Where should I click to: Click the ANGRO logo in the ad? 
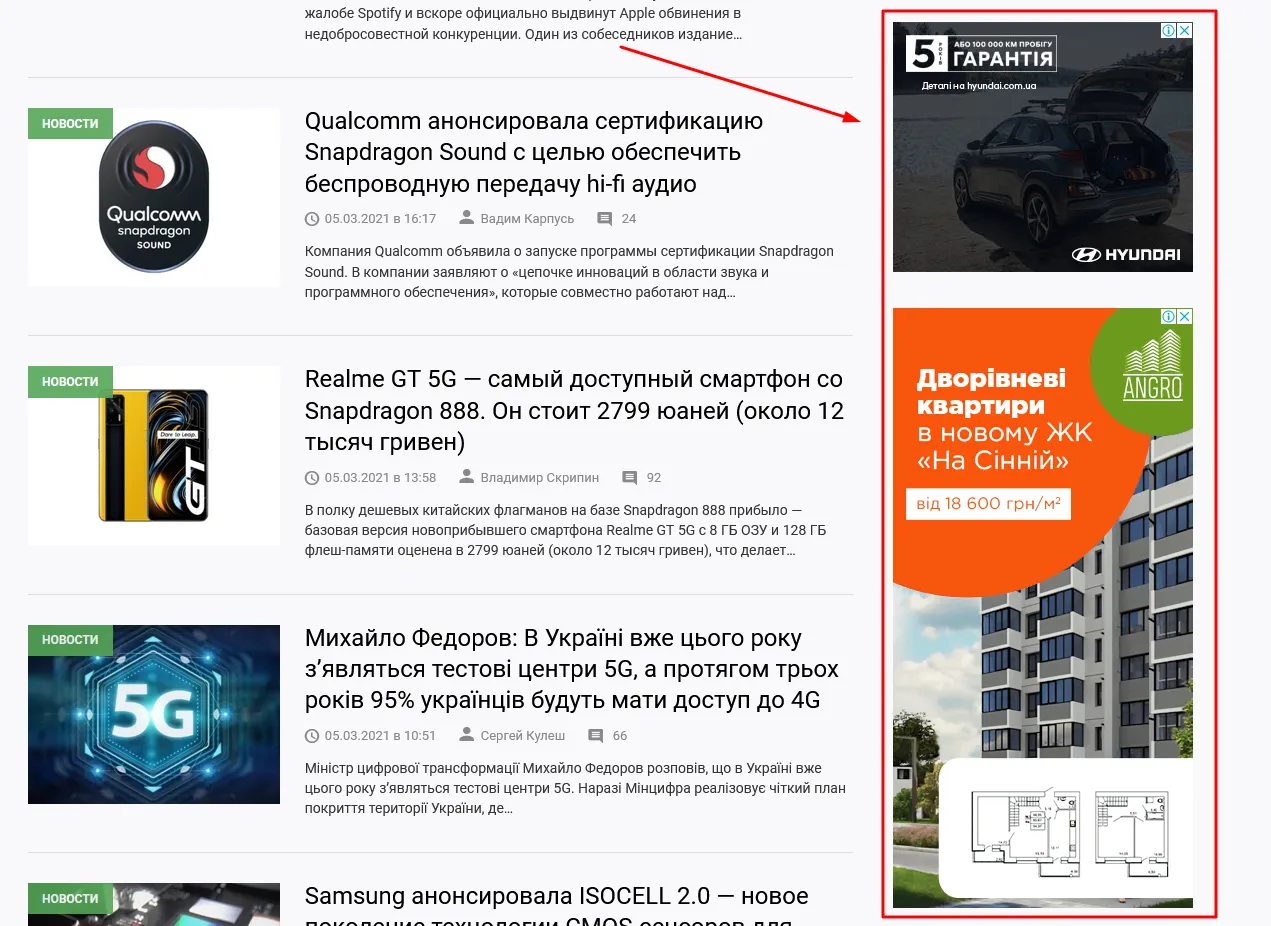click(1152, 367)
